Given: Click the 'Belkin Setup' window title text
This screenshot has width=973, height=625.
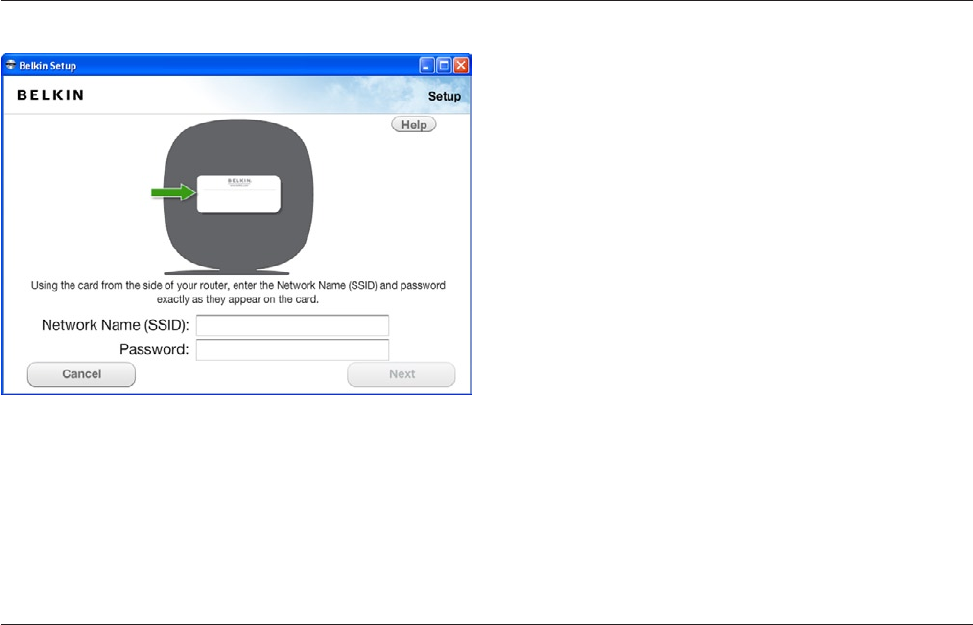Looking at the screenshot, I should [47, 65].
